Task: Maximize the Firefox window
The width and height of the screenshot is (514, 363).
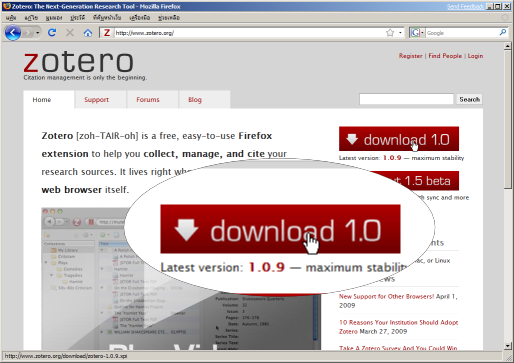Action: pyautogui.click(x=498, y=6)
